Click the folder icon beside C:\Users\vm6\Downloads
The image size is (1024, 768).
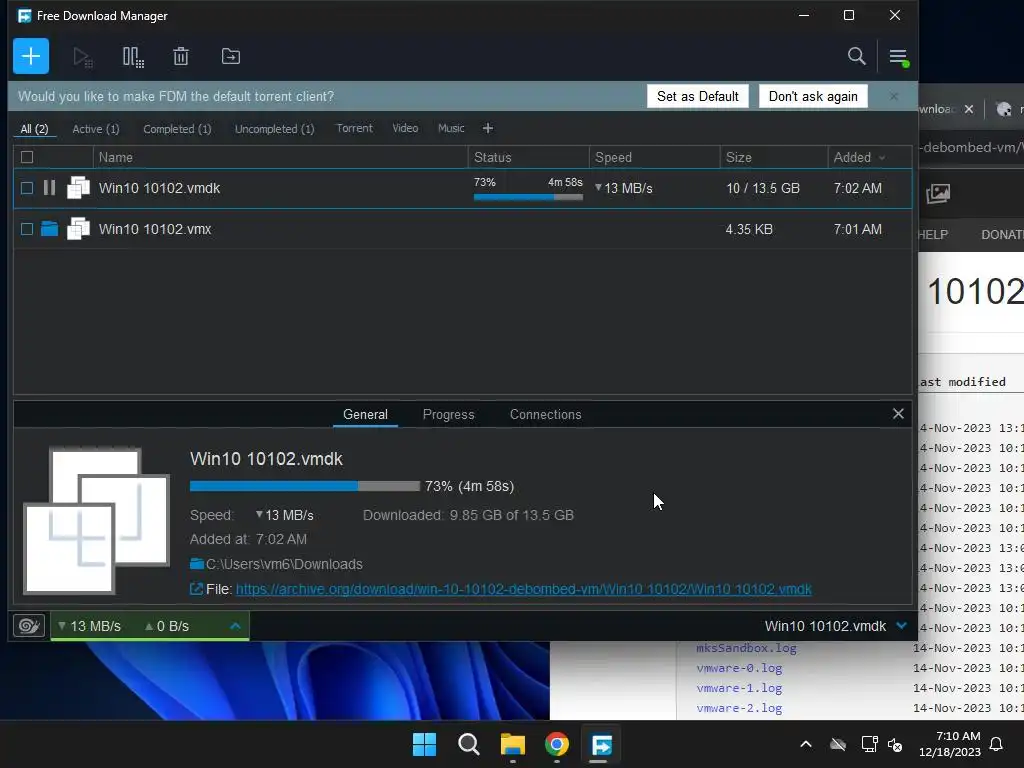197,564
